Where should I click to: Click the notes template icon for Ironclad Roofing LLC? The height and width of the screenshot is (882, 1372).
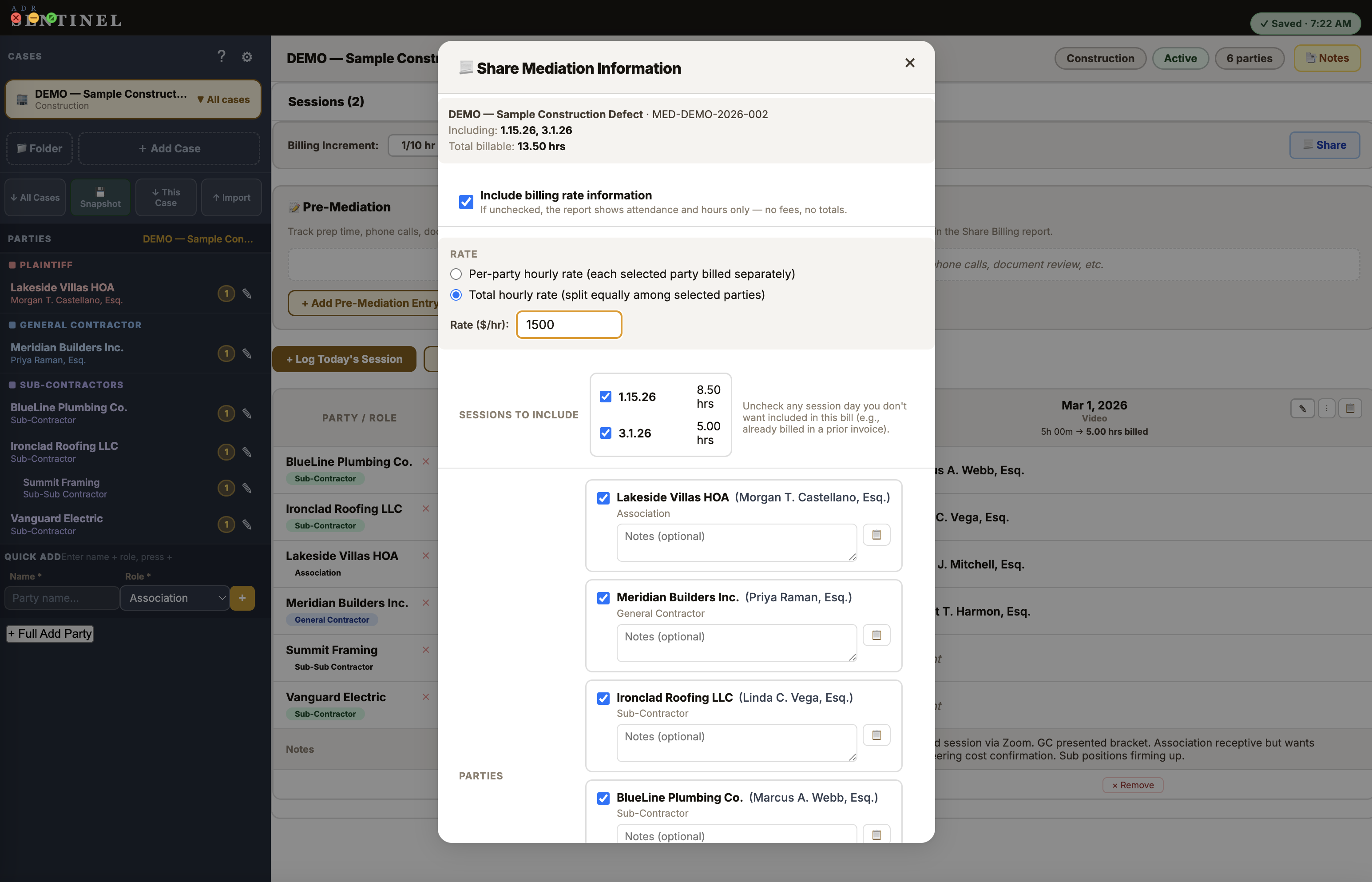point(876,735)
